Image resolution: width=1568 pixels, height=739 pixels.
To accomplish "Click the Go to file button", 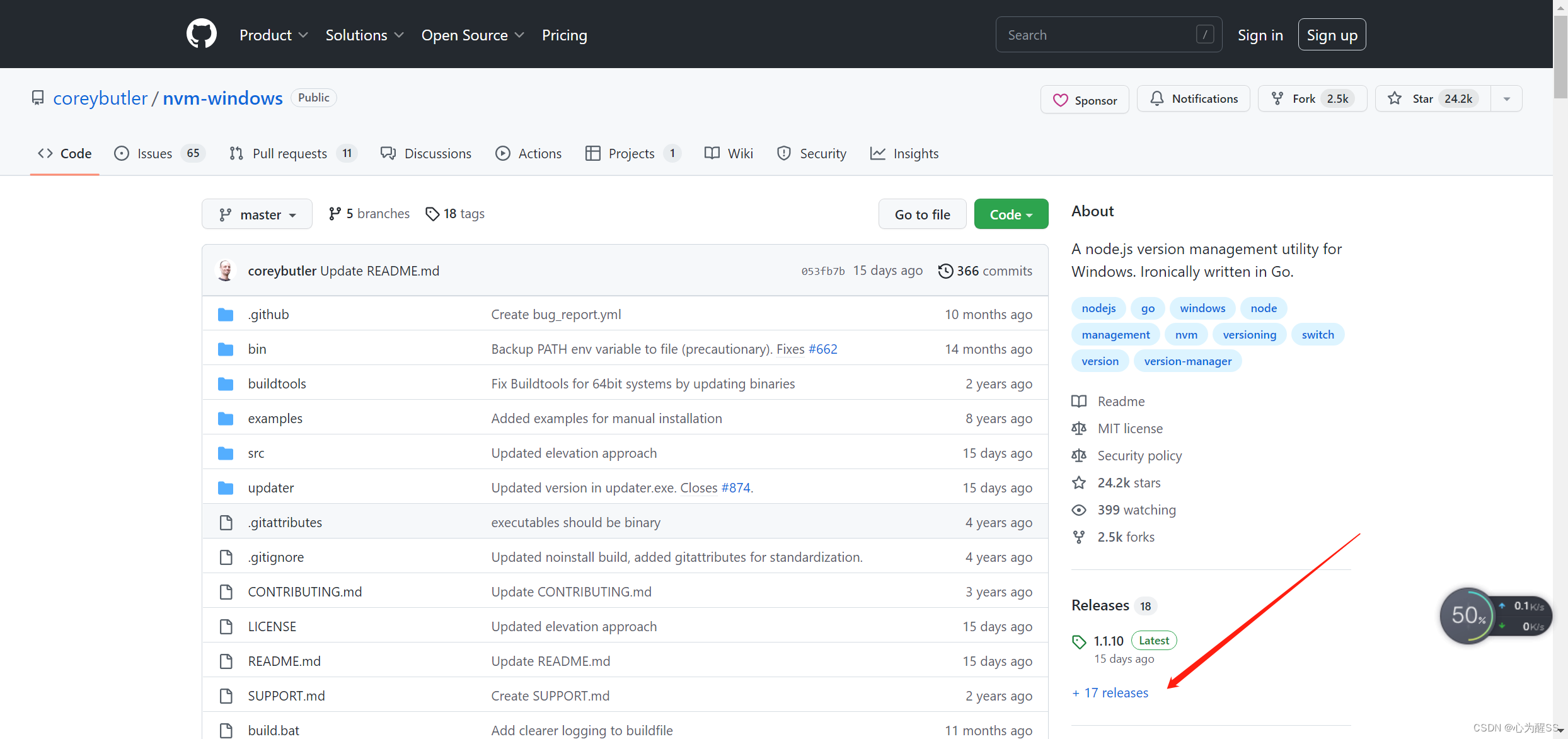I will point(923,214).
